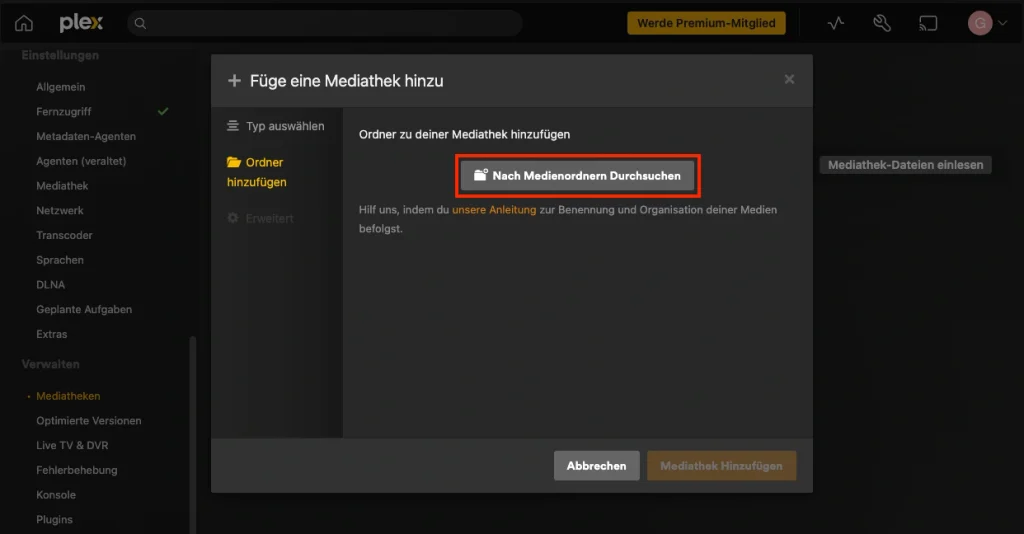Open Netzwerk settings
Screen dimensions: 1024x534
(x=59, y=211)
